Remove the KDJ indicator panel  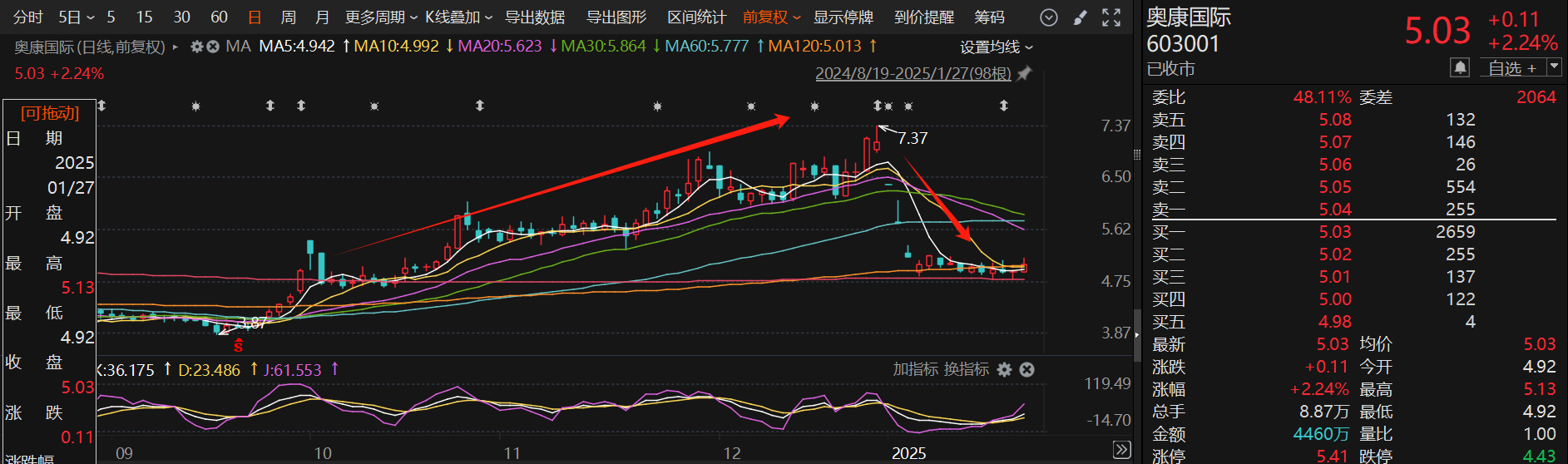pyautogui.click(x=1027, y=369)
